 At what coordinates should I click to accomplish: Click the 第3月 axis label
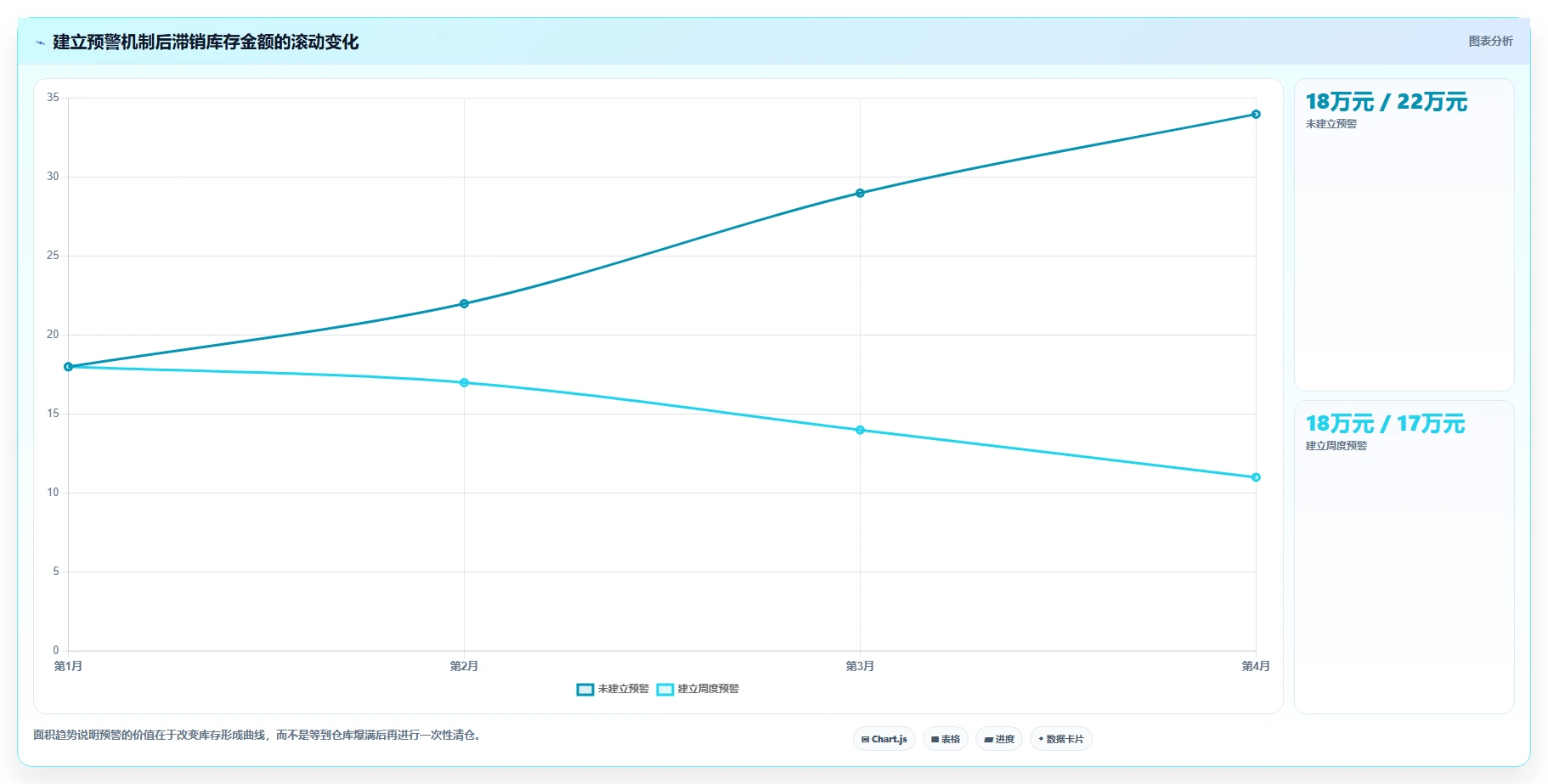[x=860, y=666]
